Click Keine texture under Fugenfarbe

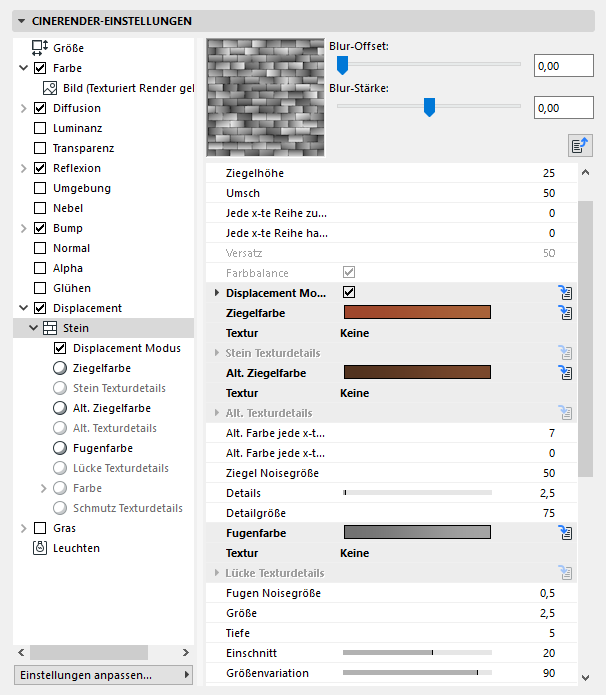tap(354, 553)
